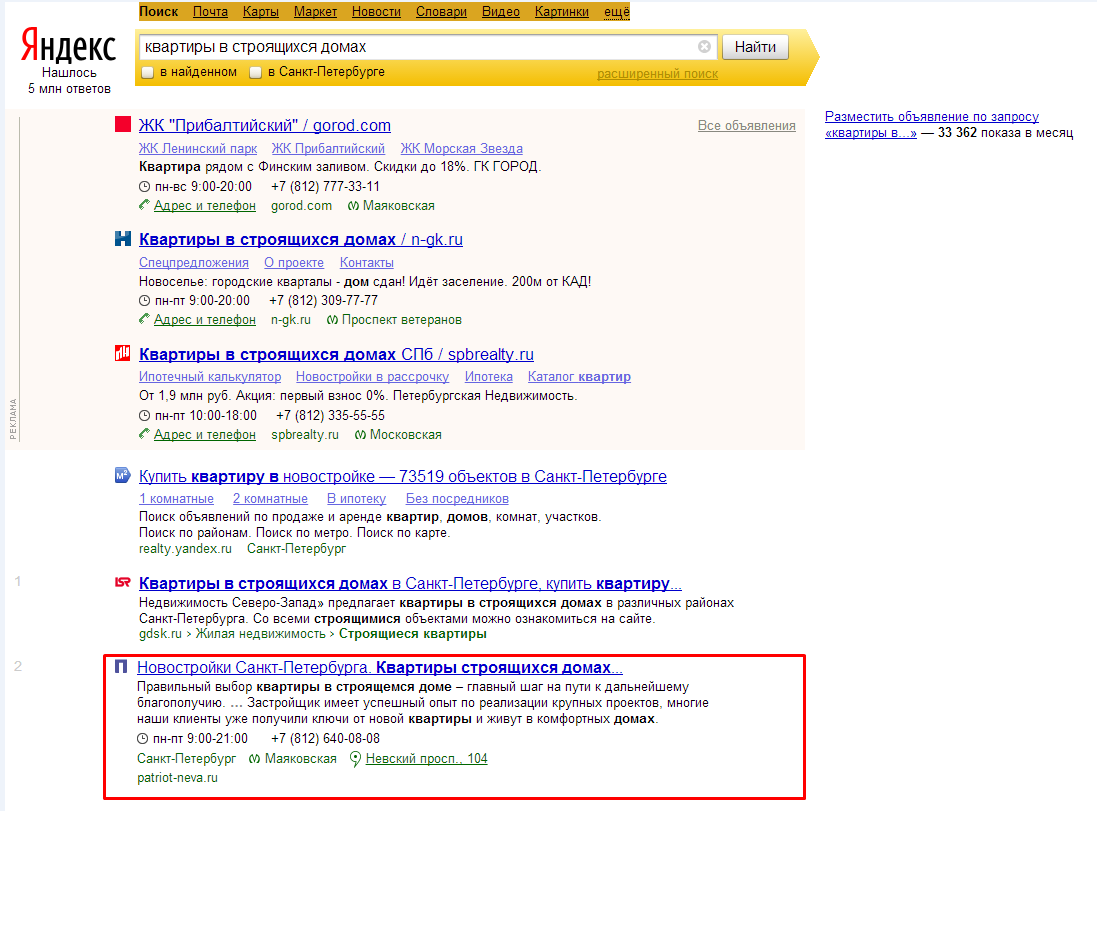Click Все объявления link
The image size is (1097, 927).
tap(746, 126)
